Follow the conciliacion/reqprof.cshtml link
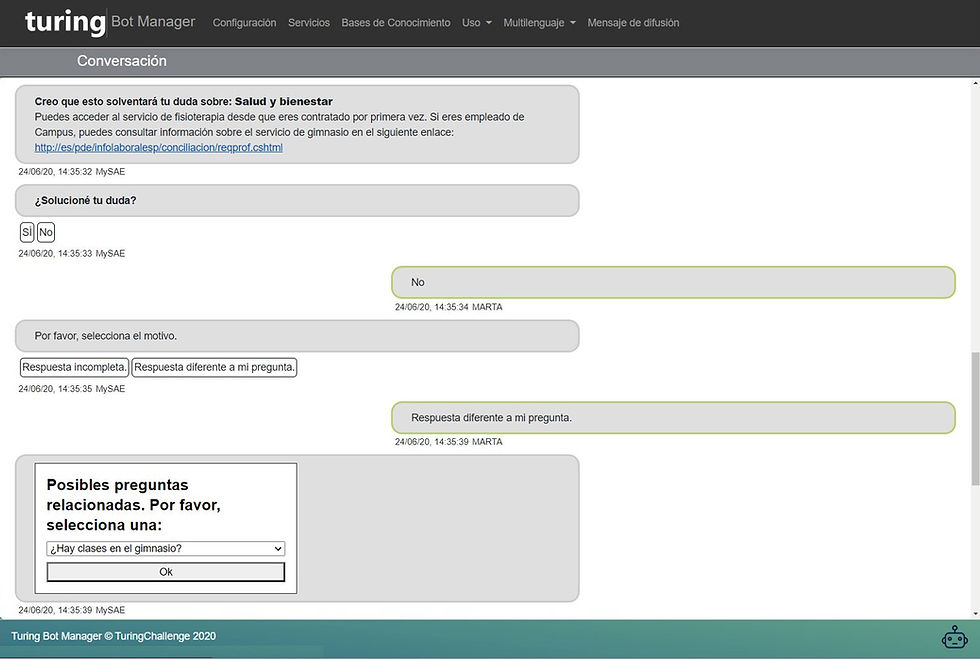This screenshot has height=659, width=980. click(159, 148)
